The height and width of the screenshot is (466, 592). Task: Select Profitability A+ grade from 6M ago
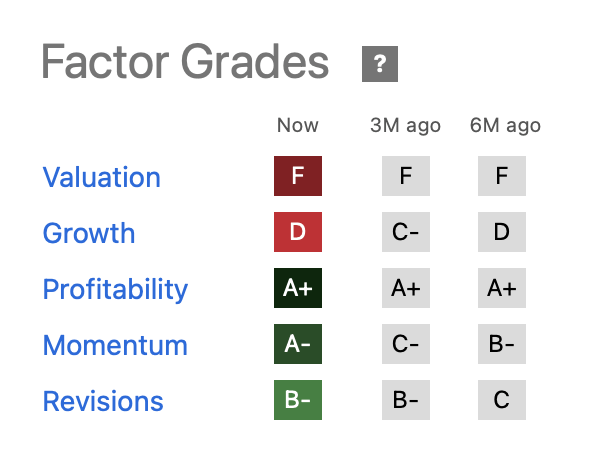[501, 288]
